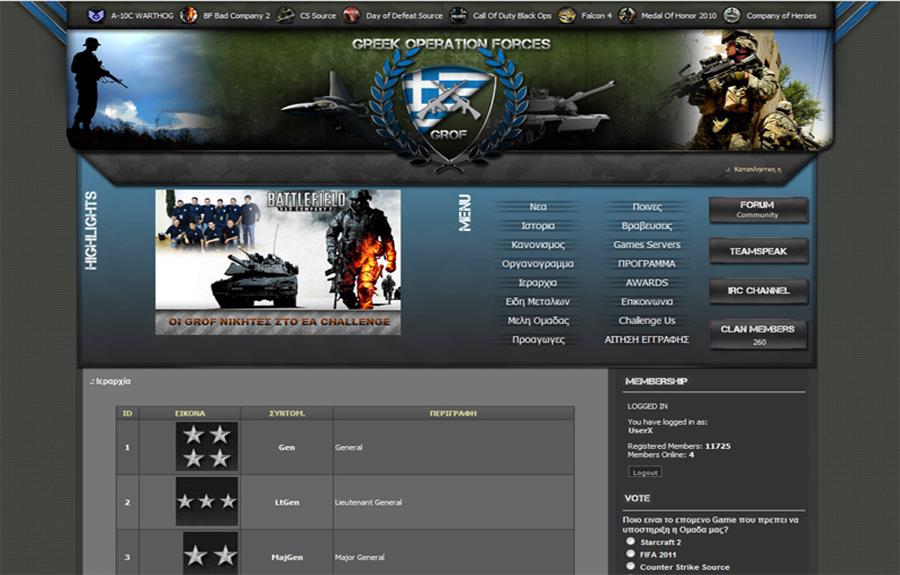Click the CS Source game icon
Screen dimensions: 900x575
(285, 15)
